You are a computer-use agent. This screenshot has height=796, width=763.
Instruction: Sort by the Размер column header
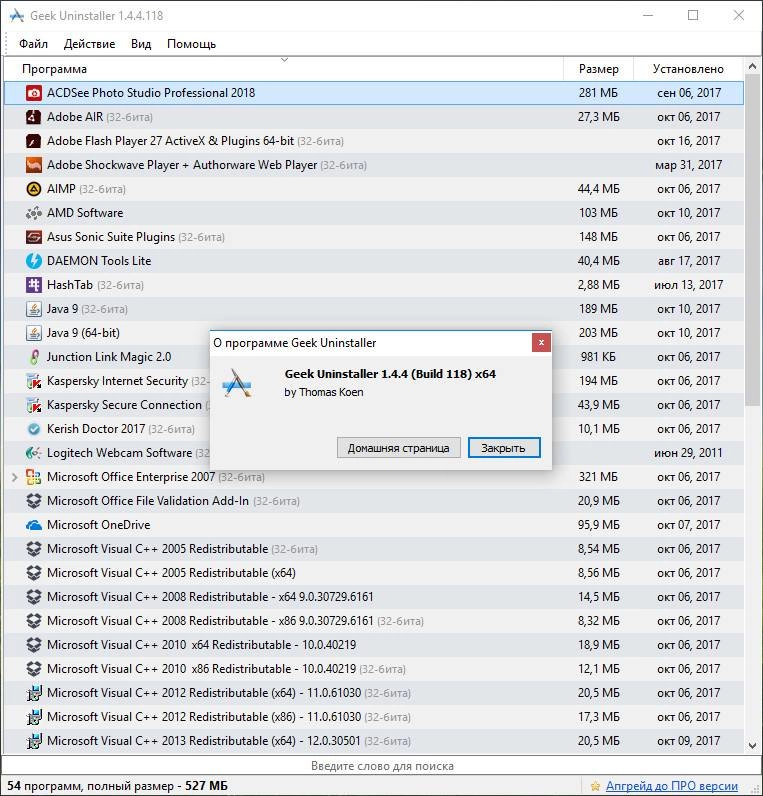point(599,69)
